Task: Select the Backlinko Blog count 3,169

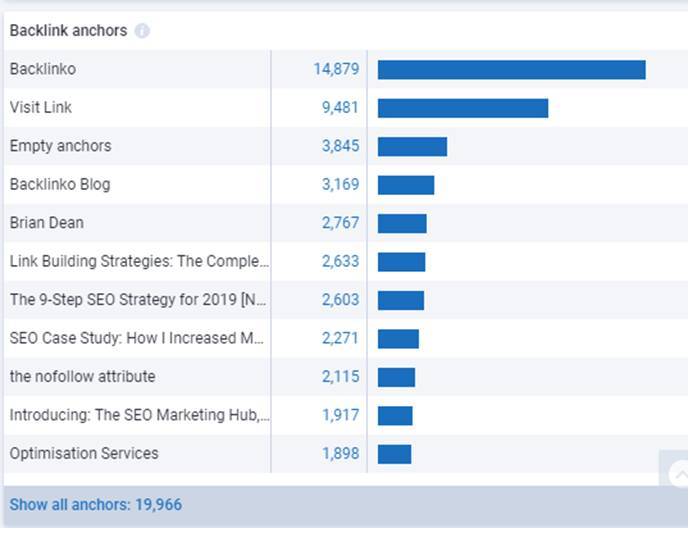Action: 339,184
